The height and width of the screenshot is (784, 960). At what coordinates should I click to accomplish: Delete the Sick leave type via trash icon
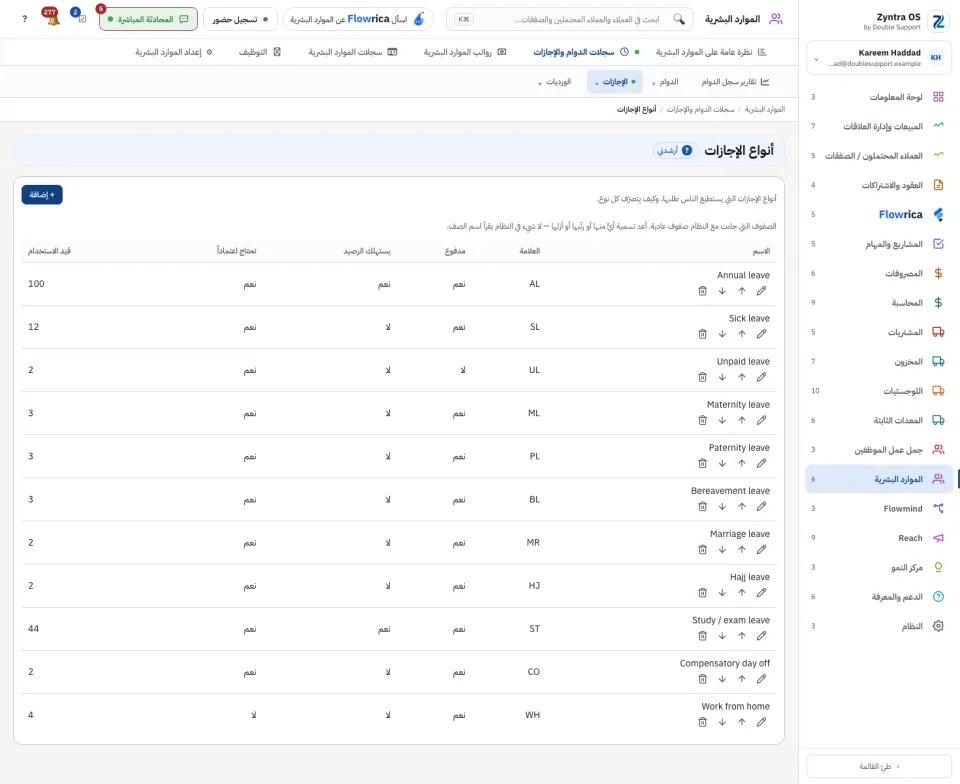click(x=702, y=334)
